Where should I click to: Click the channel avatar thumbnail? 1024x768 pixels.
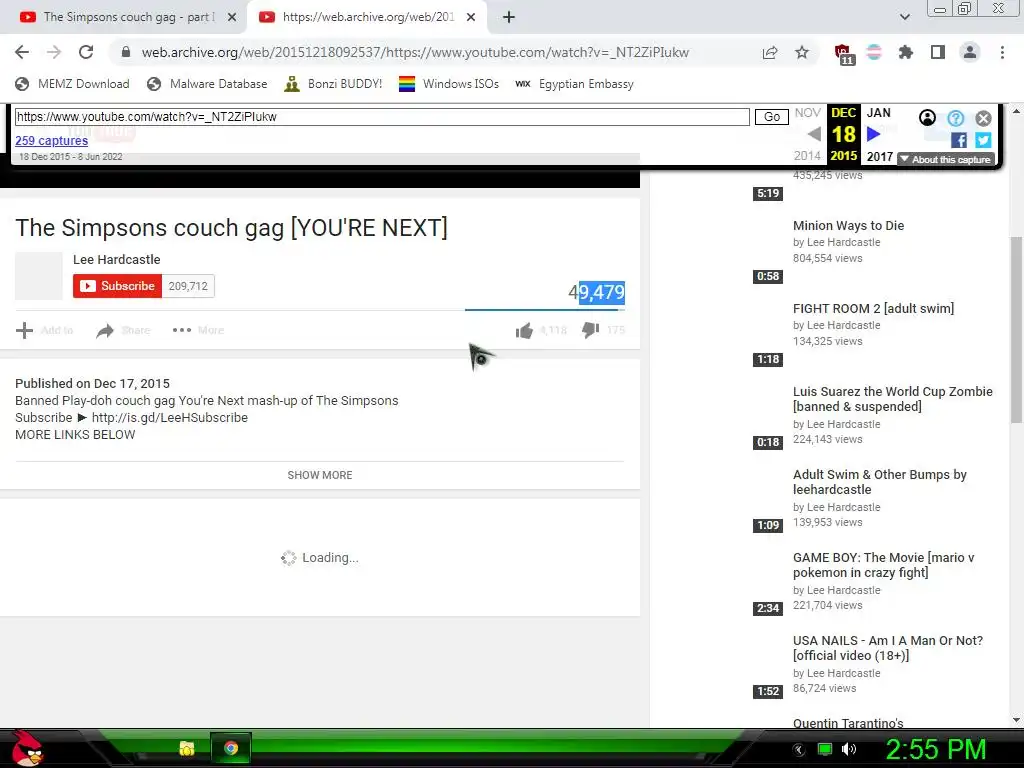39,276
